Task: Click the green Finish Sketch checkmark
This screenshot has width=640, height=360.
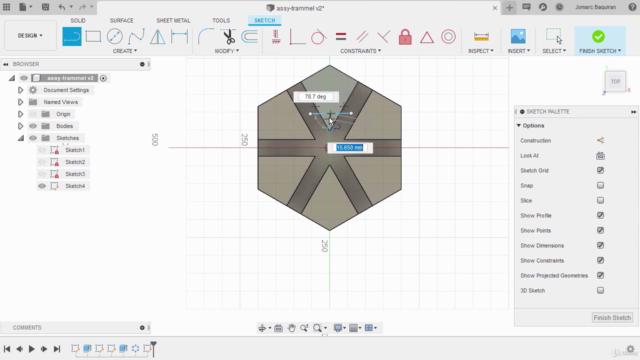Action: (x=598, y=36)
